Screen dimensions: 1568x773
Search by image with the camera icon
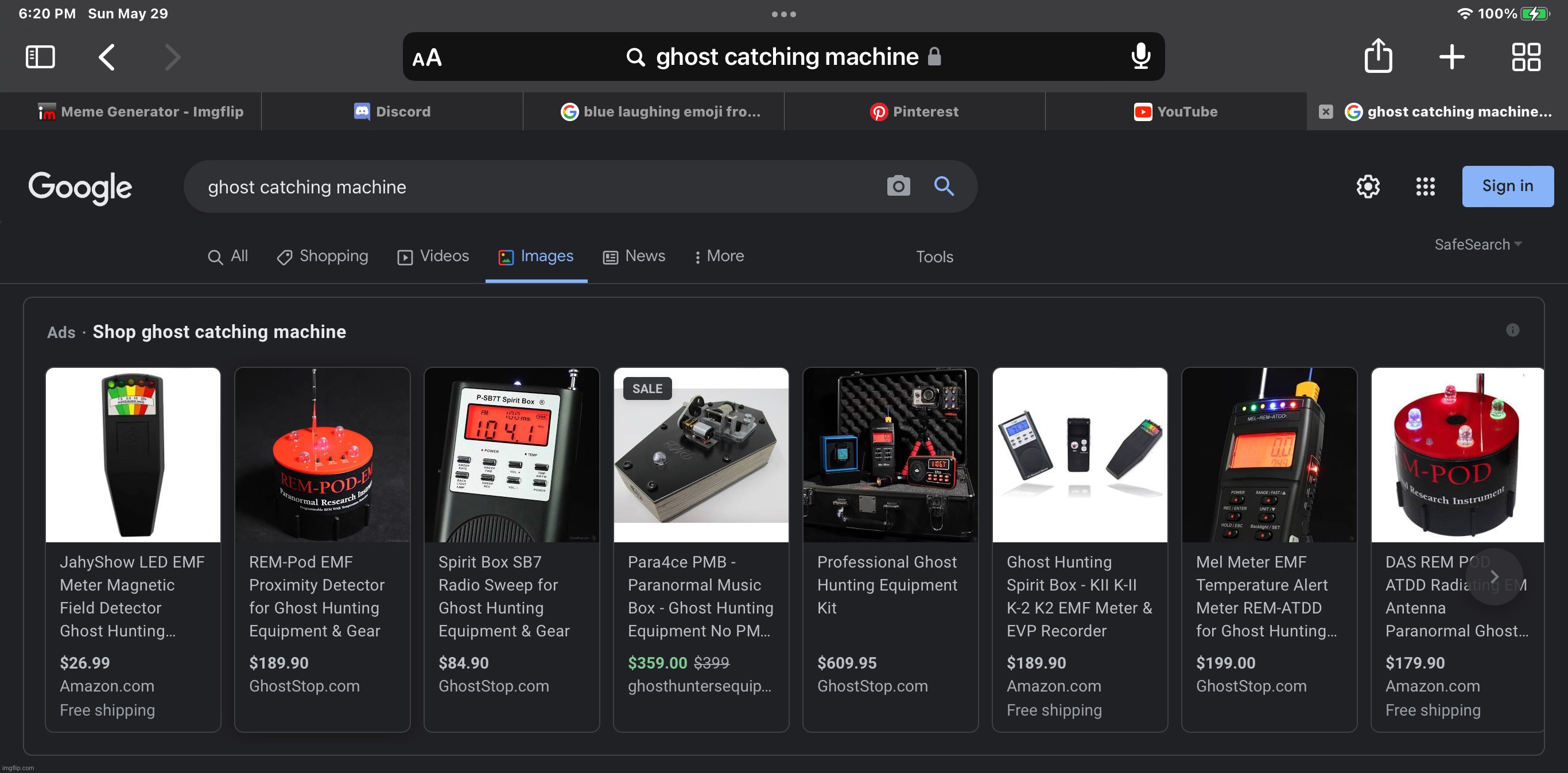pyautogui.click(x=898, y=187)
